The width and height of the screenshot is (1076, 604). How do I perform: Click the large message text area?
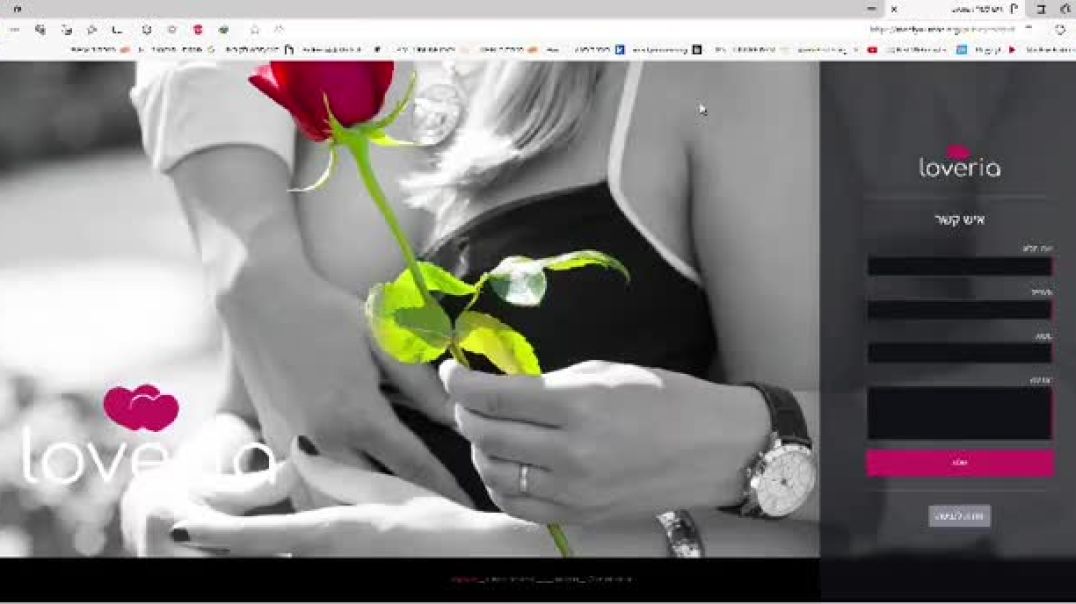pos(959,413)
